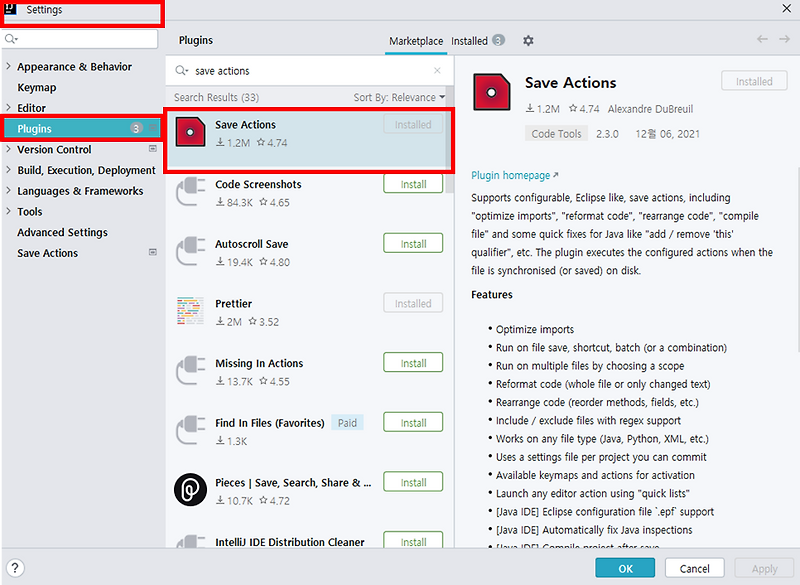Expand the Appearance & Behavior section
The image size is (800, 585).
pyautogui.click(x=73, y=66)
